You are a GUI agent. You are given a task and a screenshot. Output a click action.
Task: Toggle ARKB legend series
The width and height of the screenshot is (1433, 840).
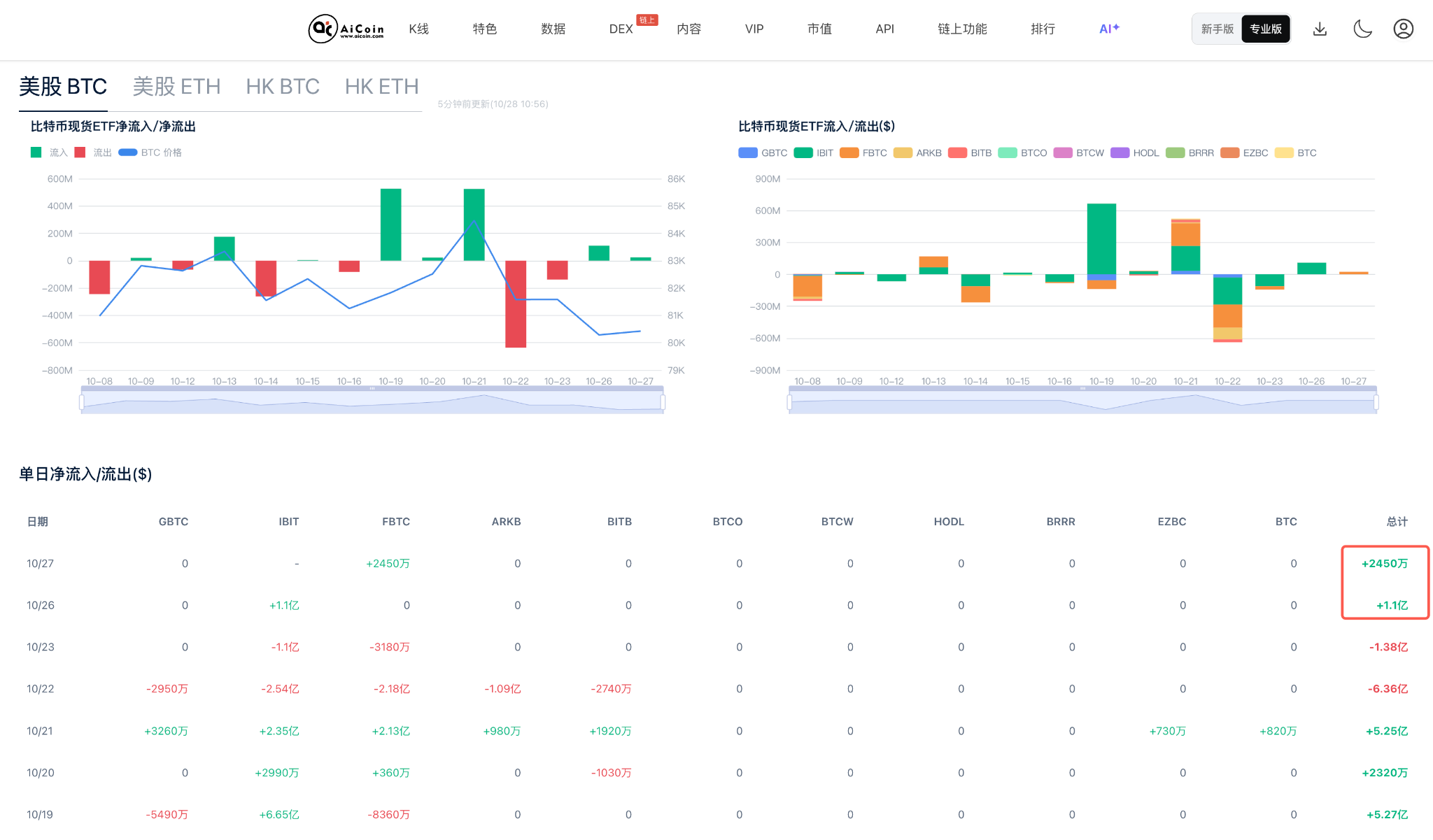point(917,153)
